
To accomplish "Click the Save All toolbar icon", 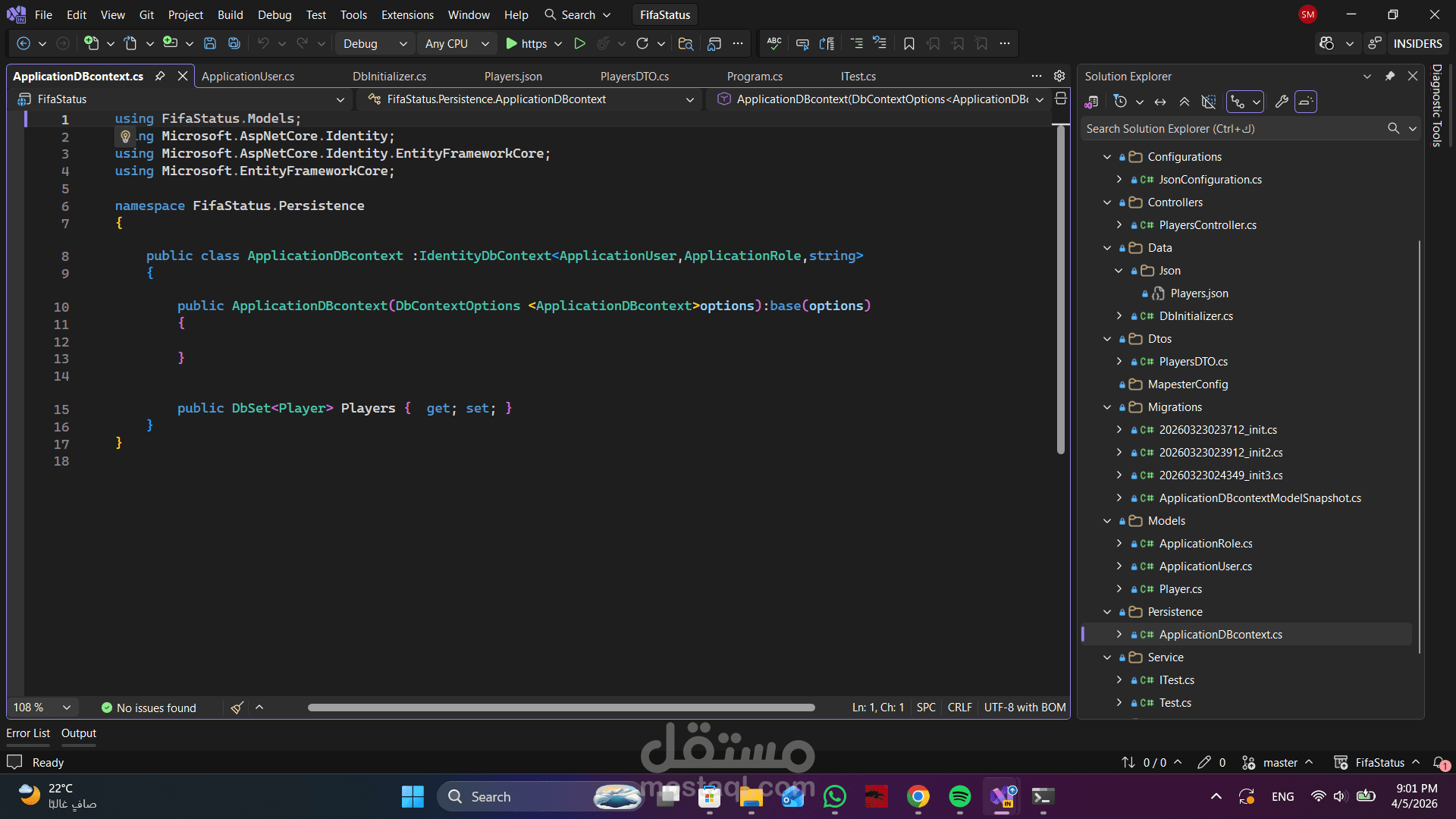I will tap(234, 44).
